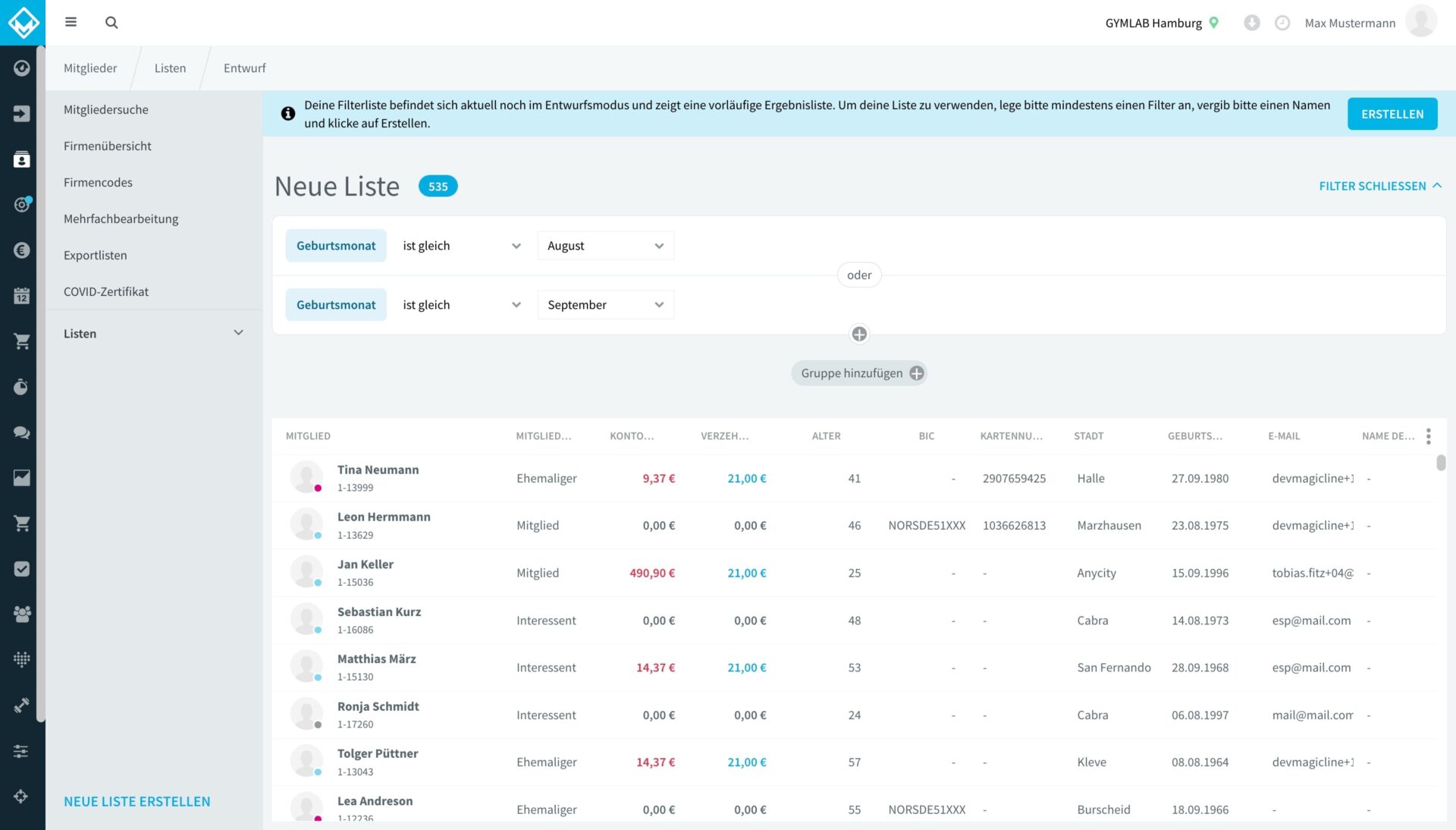Click the hamburger menu icon

point(71,22)
